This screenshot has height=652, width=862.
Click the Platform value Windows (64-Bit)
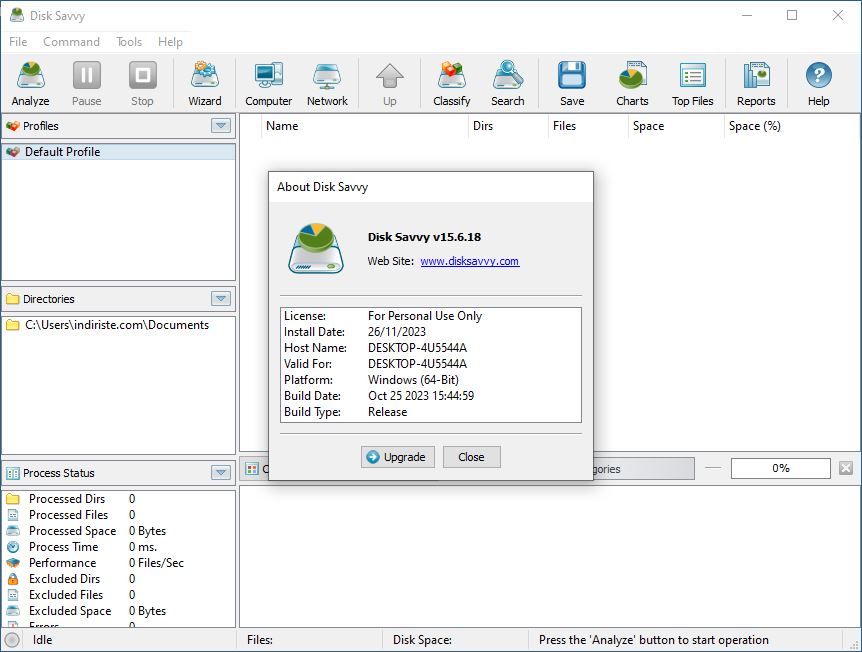[x=413, y=380]
